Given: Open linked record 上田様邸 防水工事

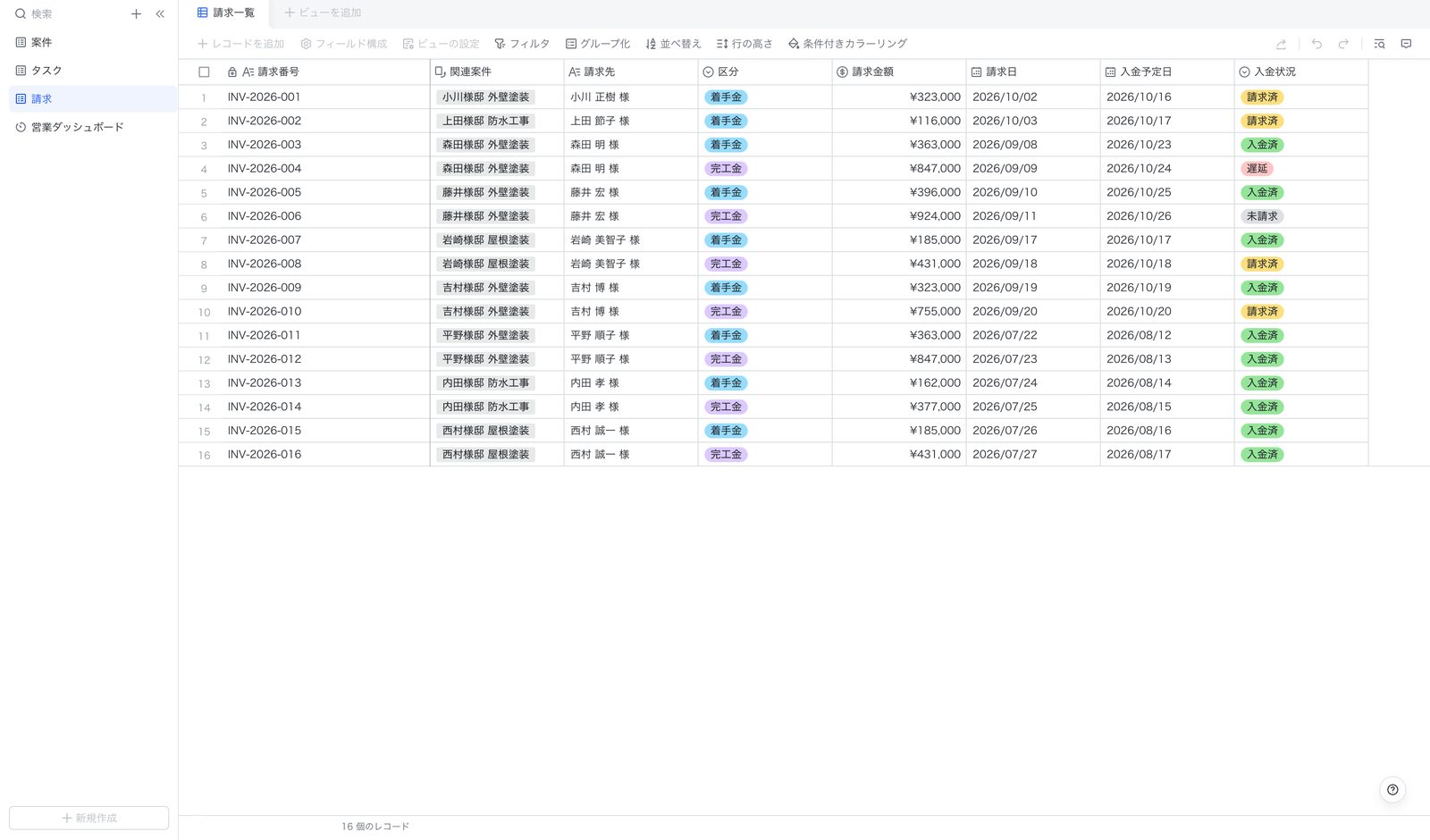Looking at the screenshot, I should point(485,121).
